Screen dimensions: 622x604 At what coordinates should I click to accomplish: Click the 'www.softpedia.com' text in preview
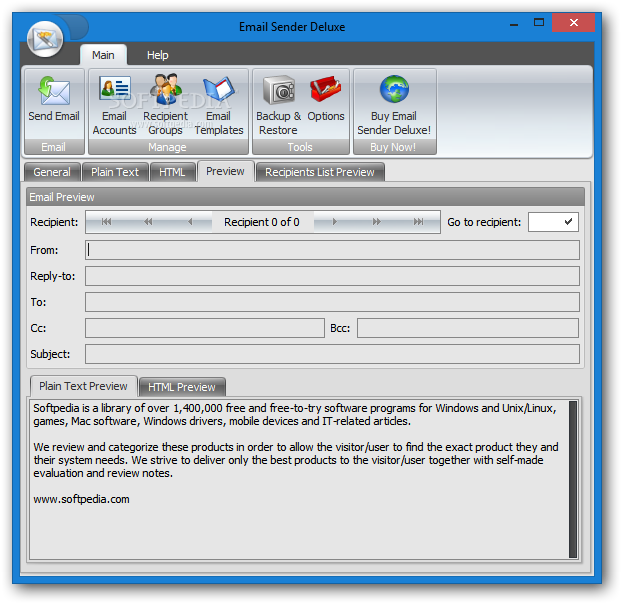point(81,499)
